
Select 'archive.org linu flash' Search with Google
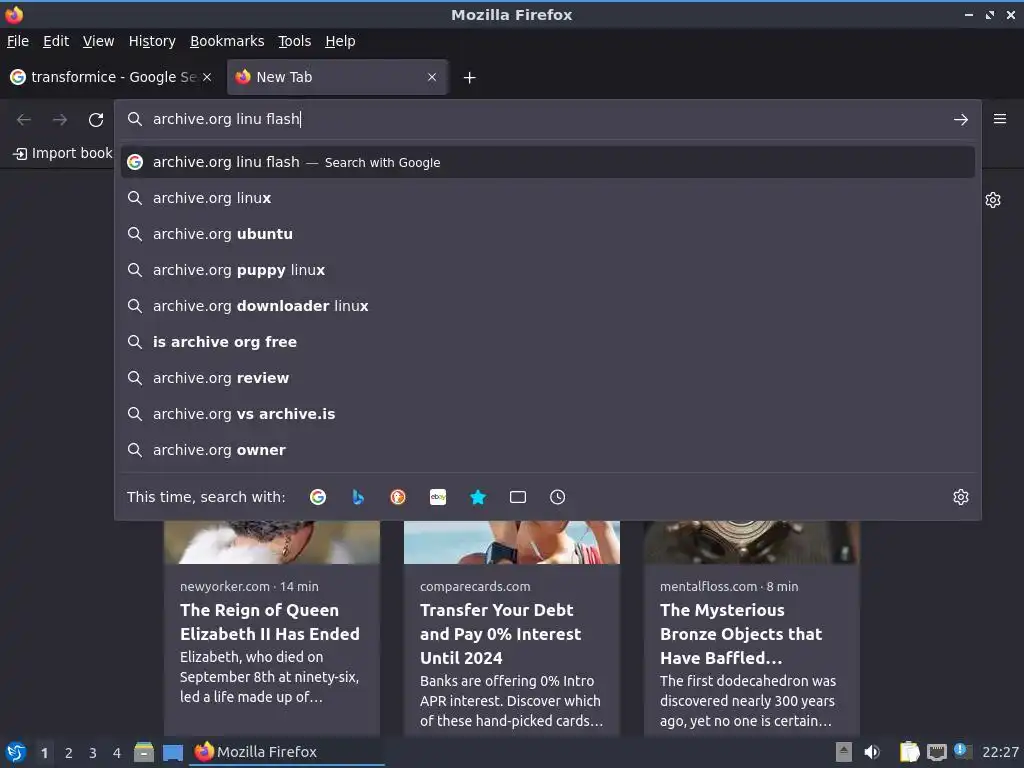click(547, 162)
